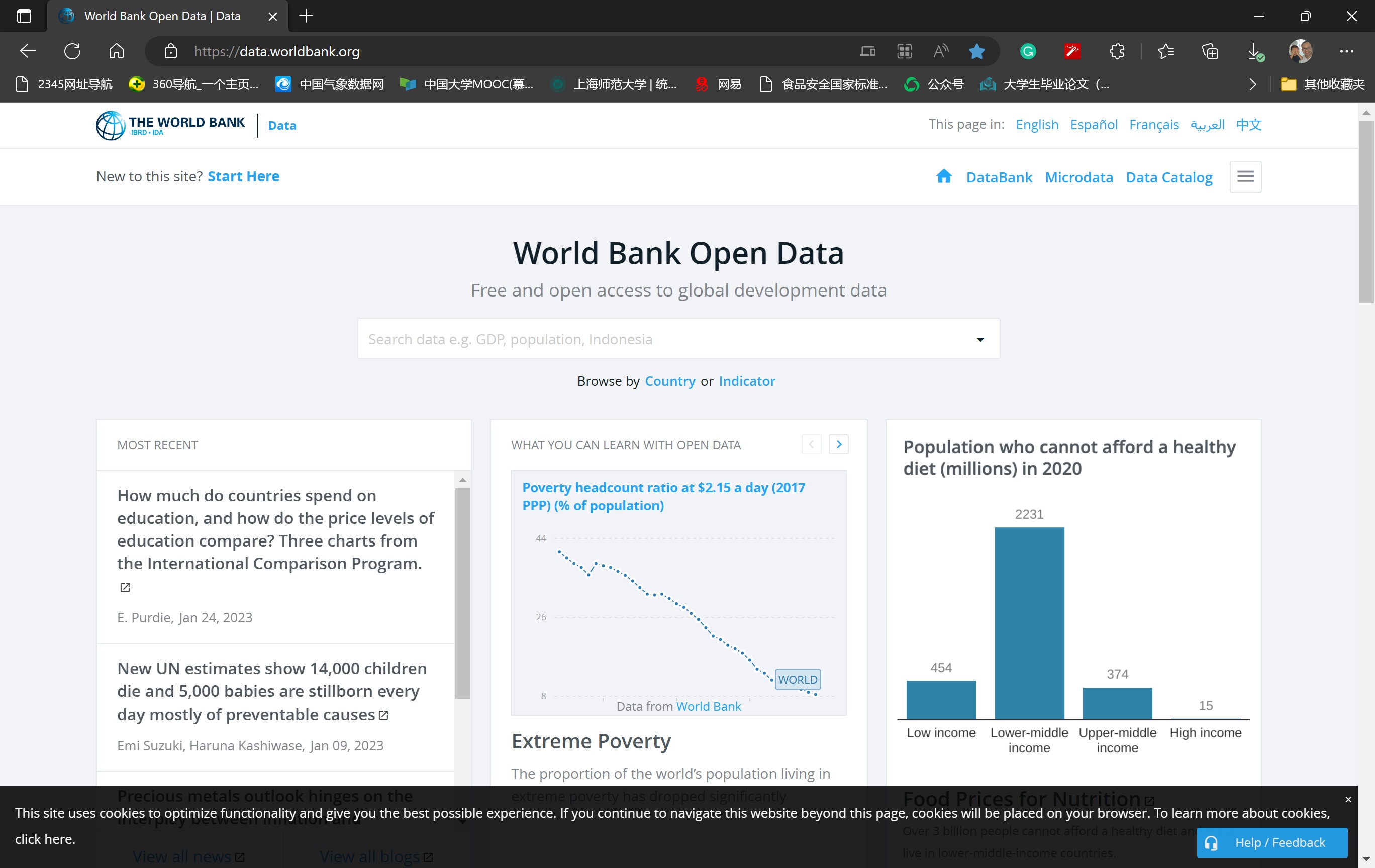The height and width of the screenshot is (868, 1375).
Task: Switch page language to Español
Action: (1093, 125)
